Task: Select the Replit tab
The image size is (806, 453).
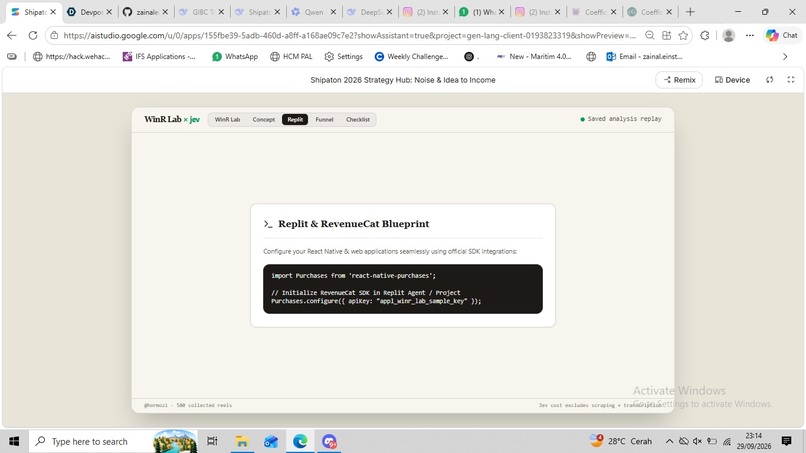Action: tap(295, 119)
